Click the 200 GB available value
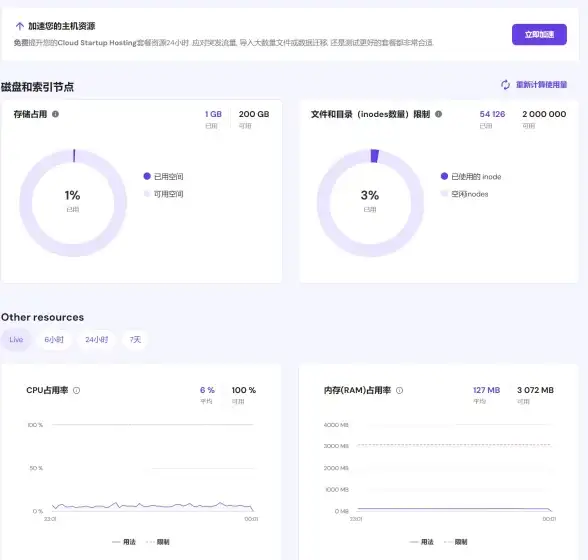588x560 pixels. click(x=254, y=114)
